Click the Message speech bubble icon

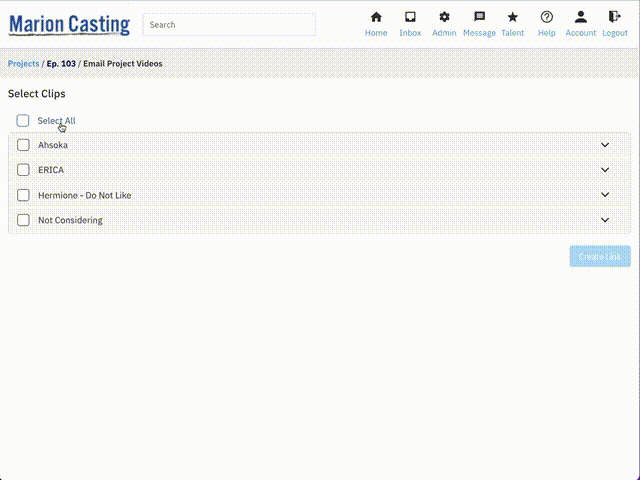coord(479,17)
